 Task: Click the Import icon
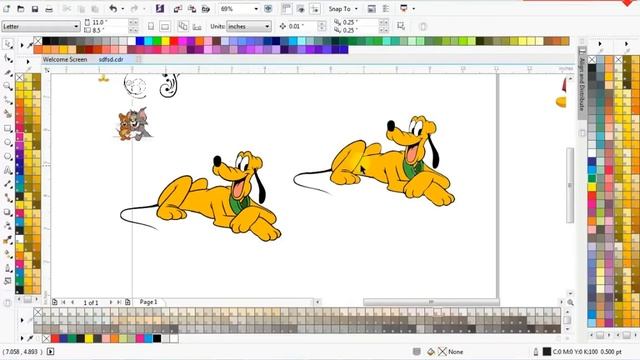click(x=178, y=9)
